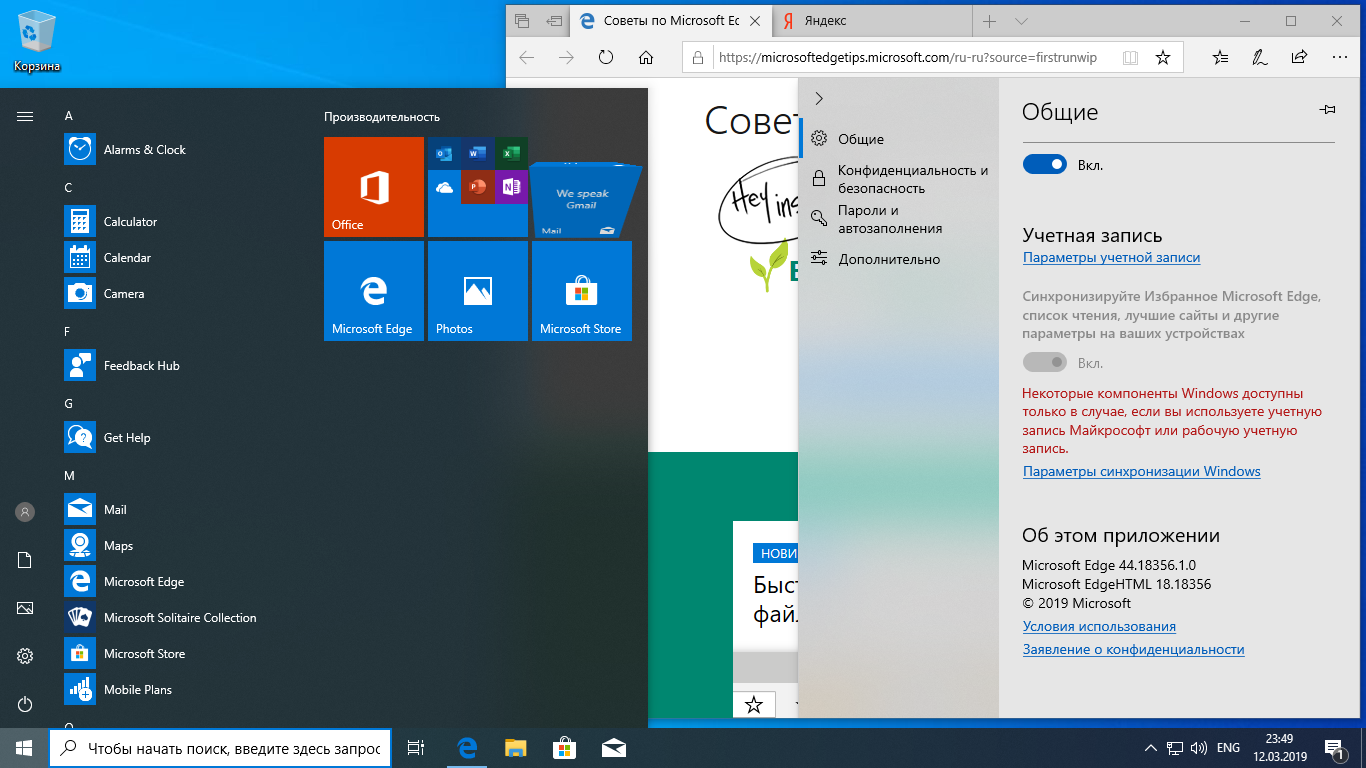Switch to the Яндекс tab
The image size is (1366, 768).
tap(871, 21)
